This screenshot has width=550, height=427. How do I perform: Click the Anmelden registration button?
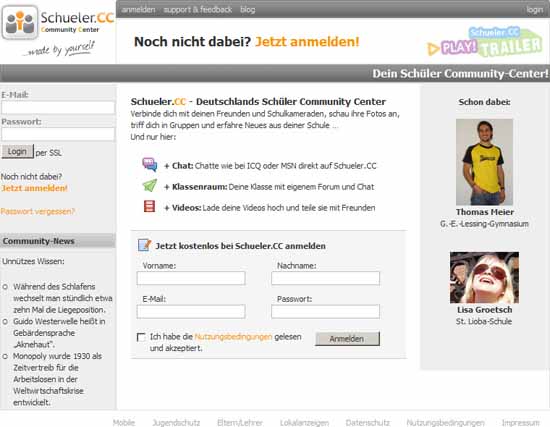click(347, 339)
